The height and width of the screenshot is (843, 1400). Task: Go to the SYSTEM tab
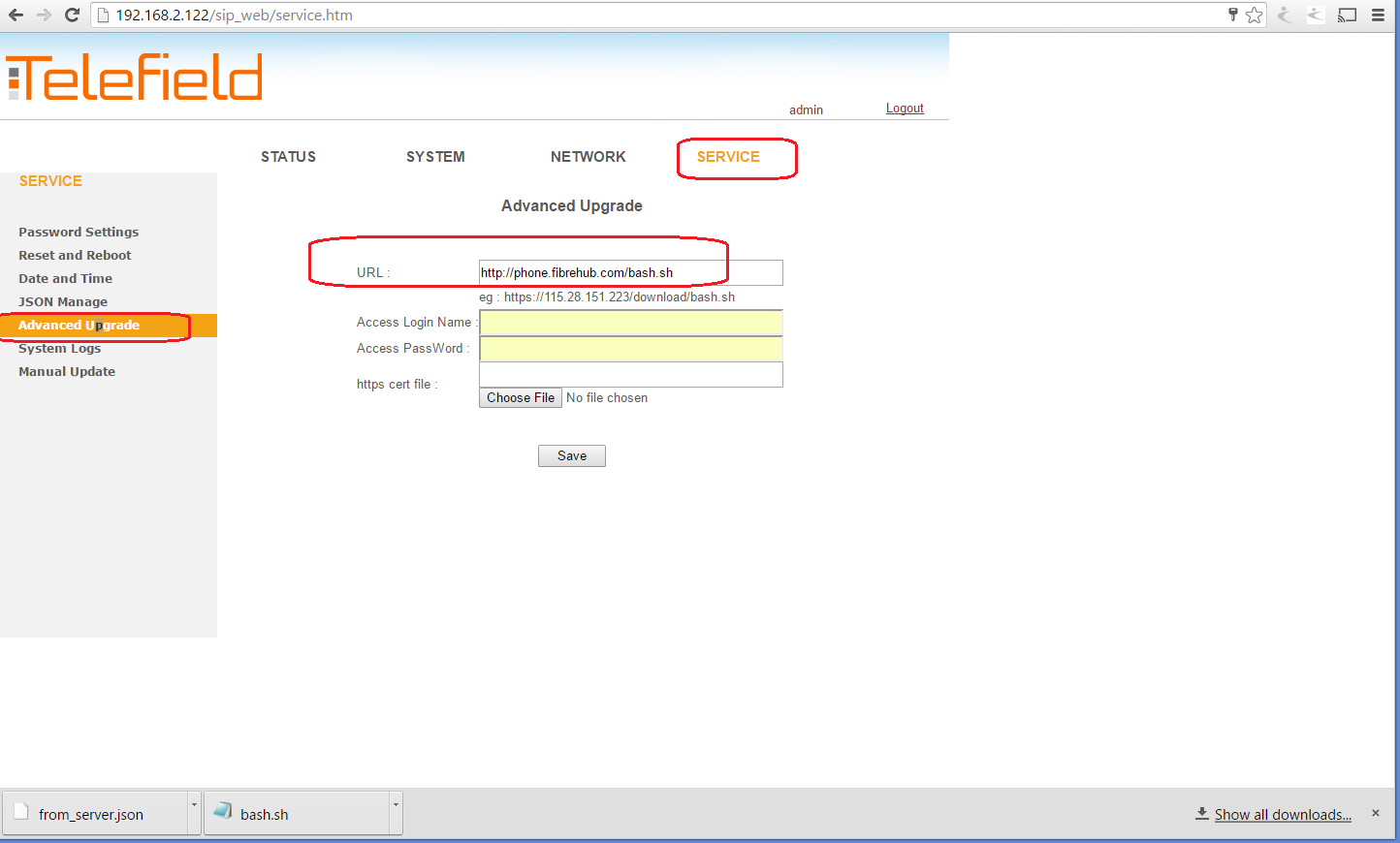click(435, 157)
